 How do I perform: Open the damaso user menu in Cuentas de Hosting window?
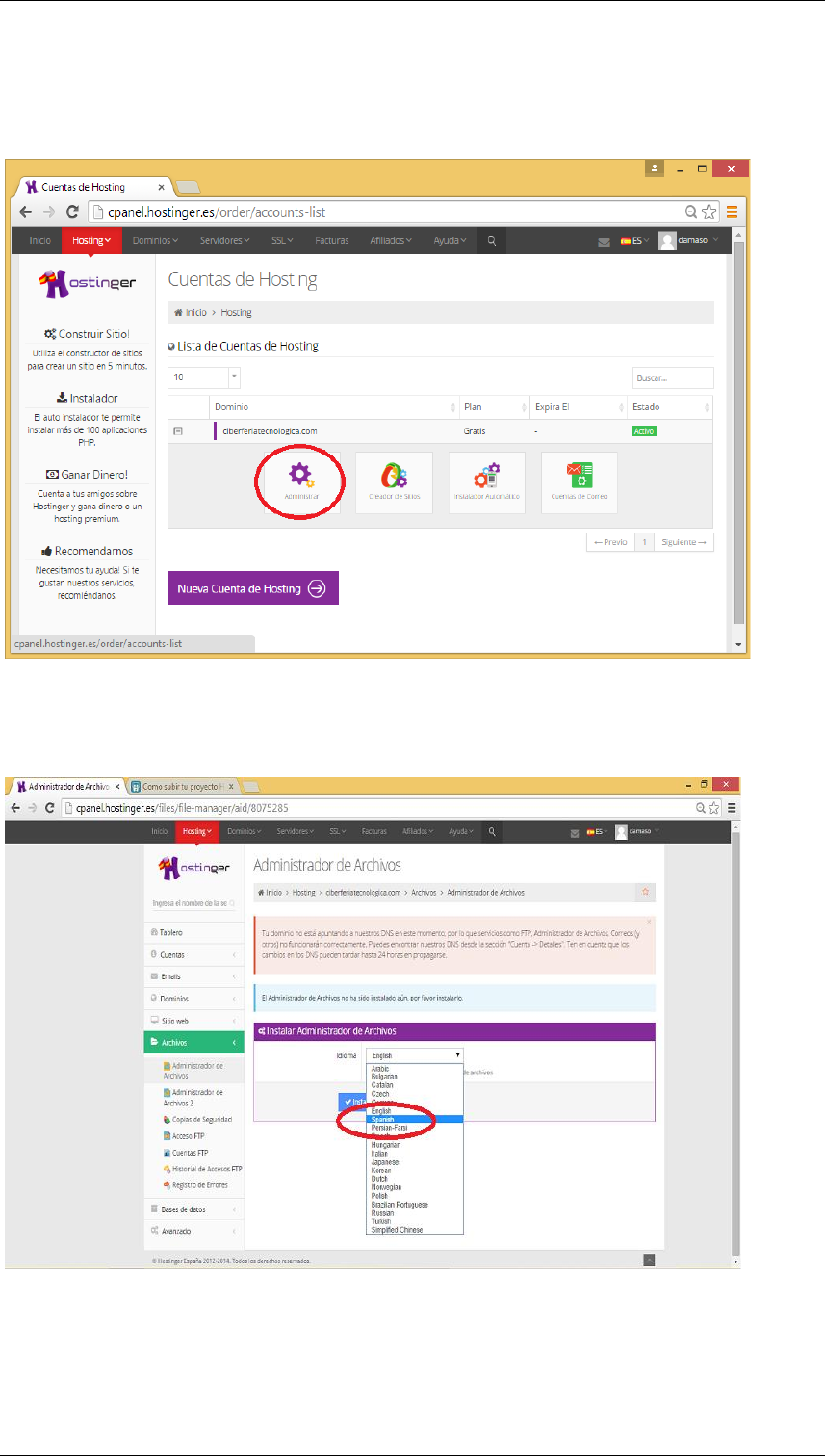tap(687, 241)
